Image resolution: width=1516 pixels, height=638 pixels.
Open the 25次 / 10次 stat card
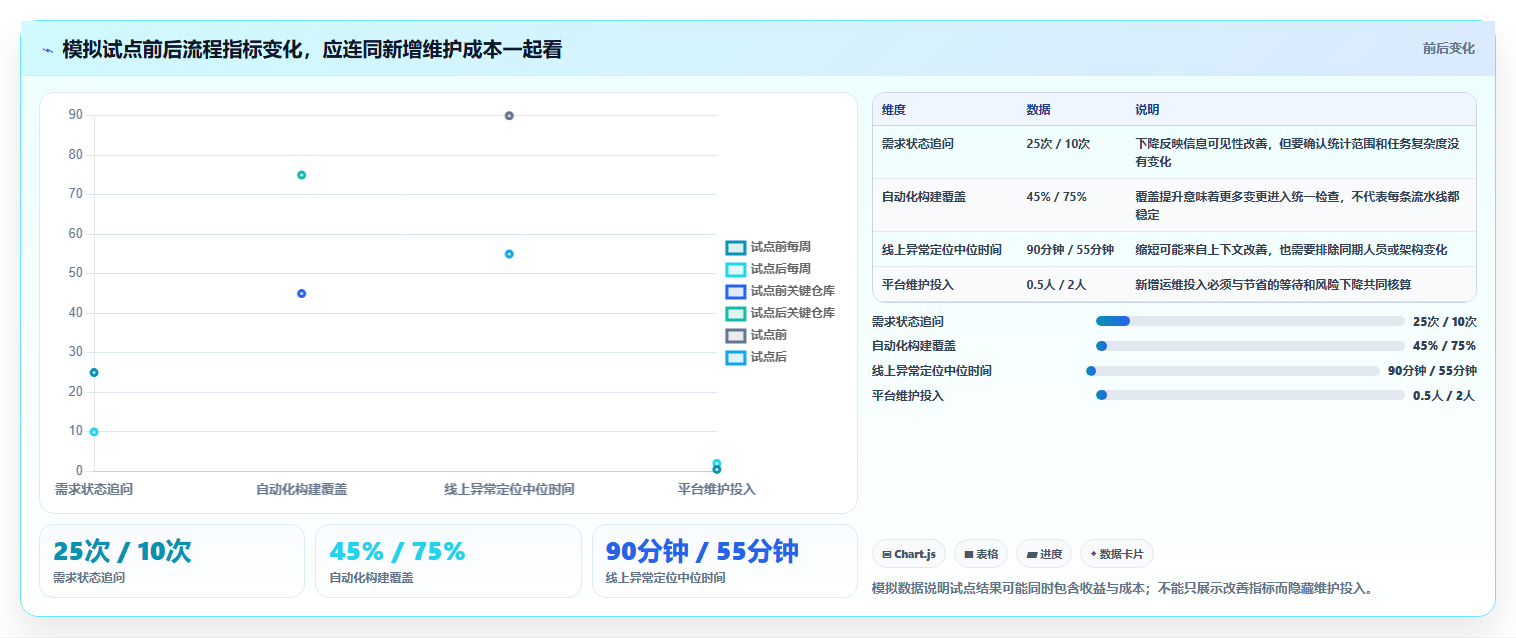[x=172, y=561]
